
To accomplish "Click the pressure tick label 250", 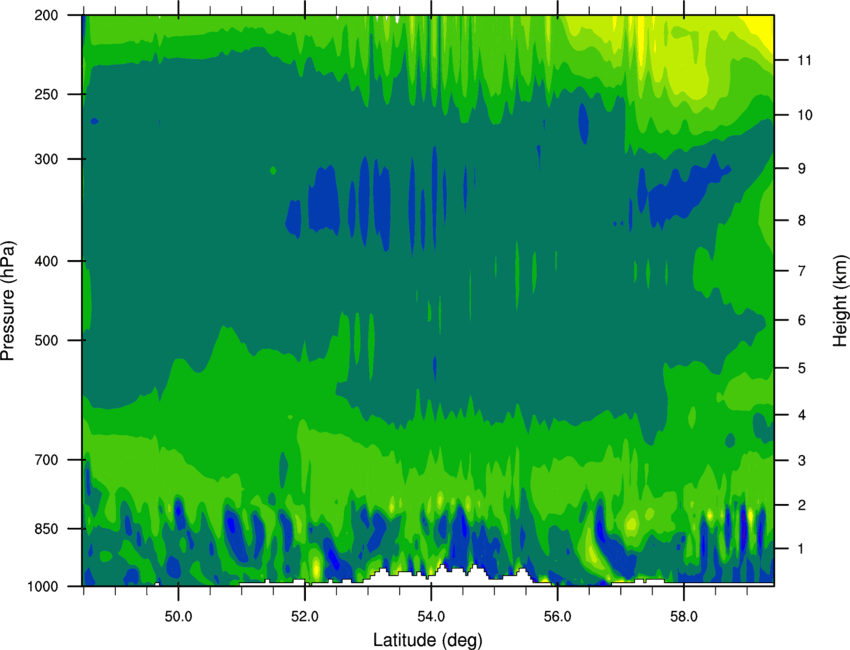I will click(x=47, y=94).
